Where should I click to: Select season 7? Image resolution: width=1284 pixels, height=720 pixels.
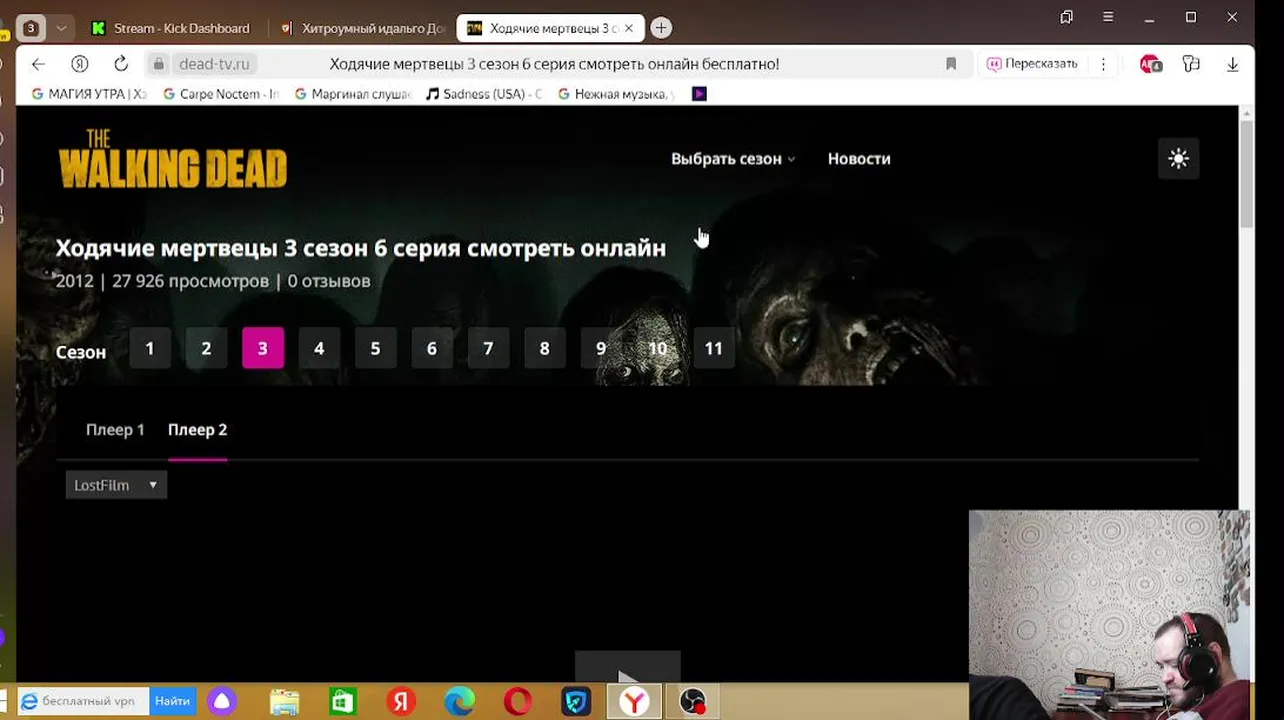point(488,348)
